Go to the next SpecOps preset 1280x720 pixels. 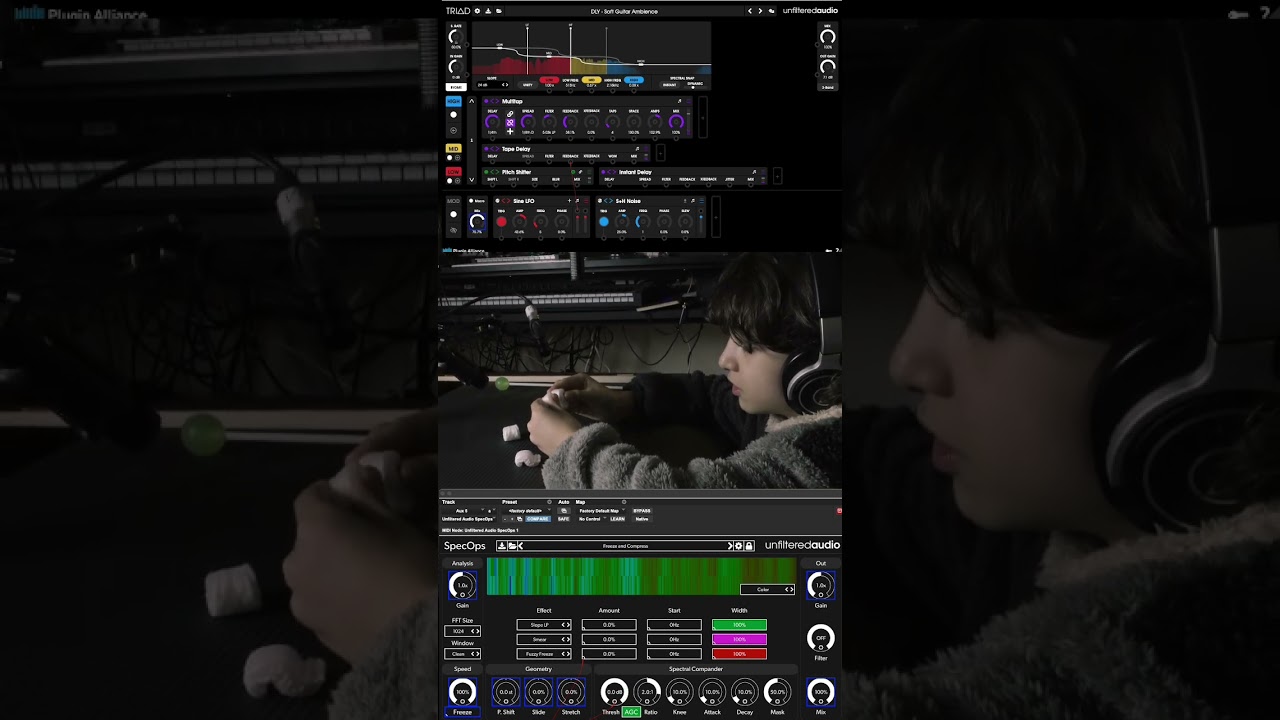pos(730,546)
